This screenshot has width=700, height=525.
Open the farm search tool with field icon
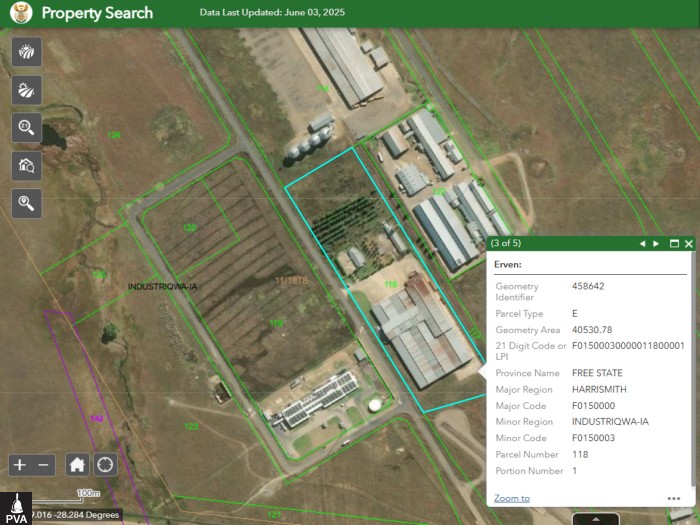(x=27, y=52)
